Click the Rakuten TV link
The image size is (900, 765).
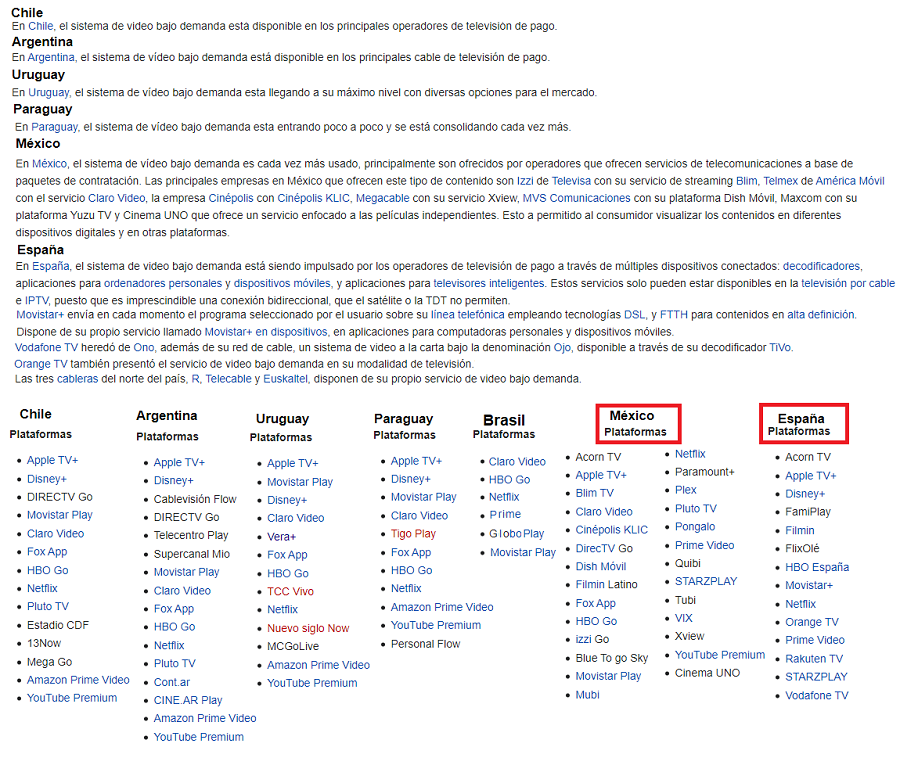coord(814,659)
